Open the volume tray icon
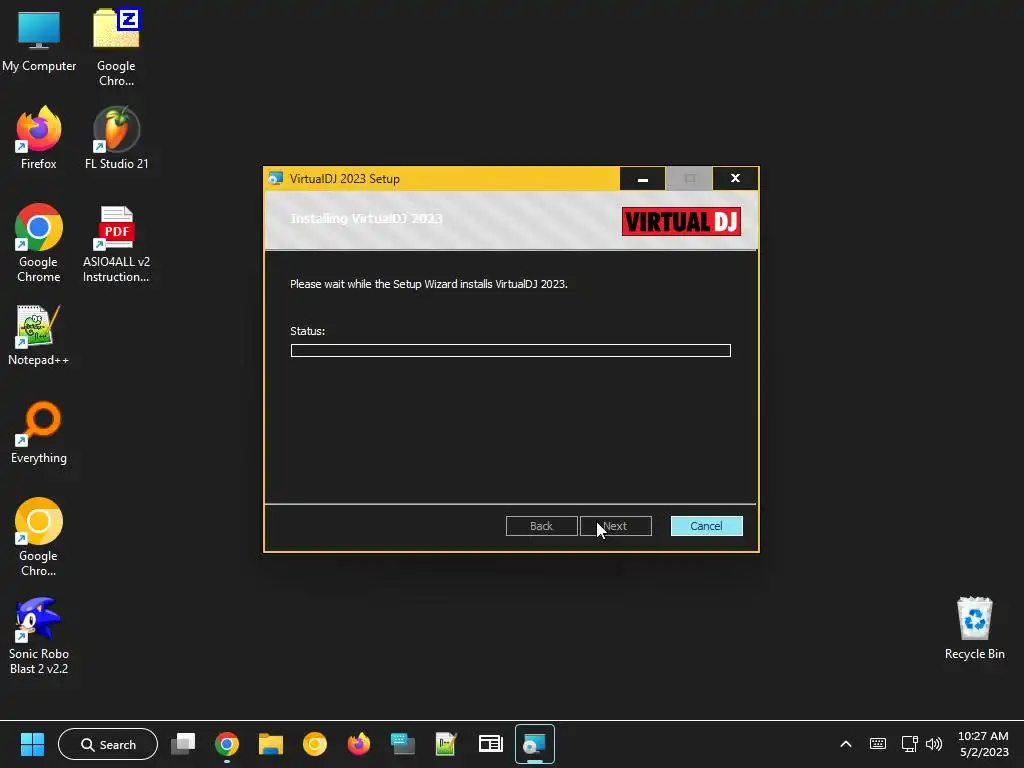This screenshot has height=768, width=1024. point(934,744)
